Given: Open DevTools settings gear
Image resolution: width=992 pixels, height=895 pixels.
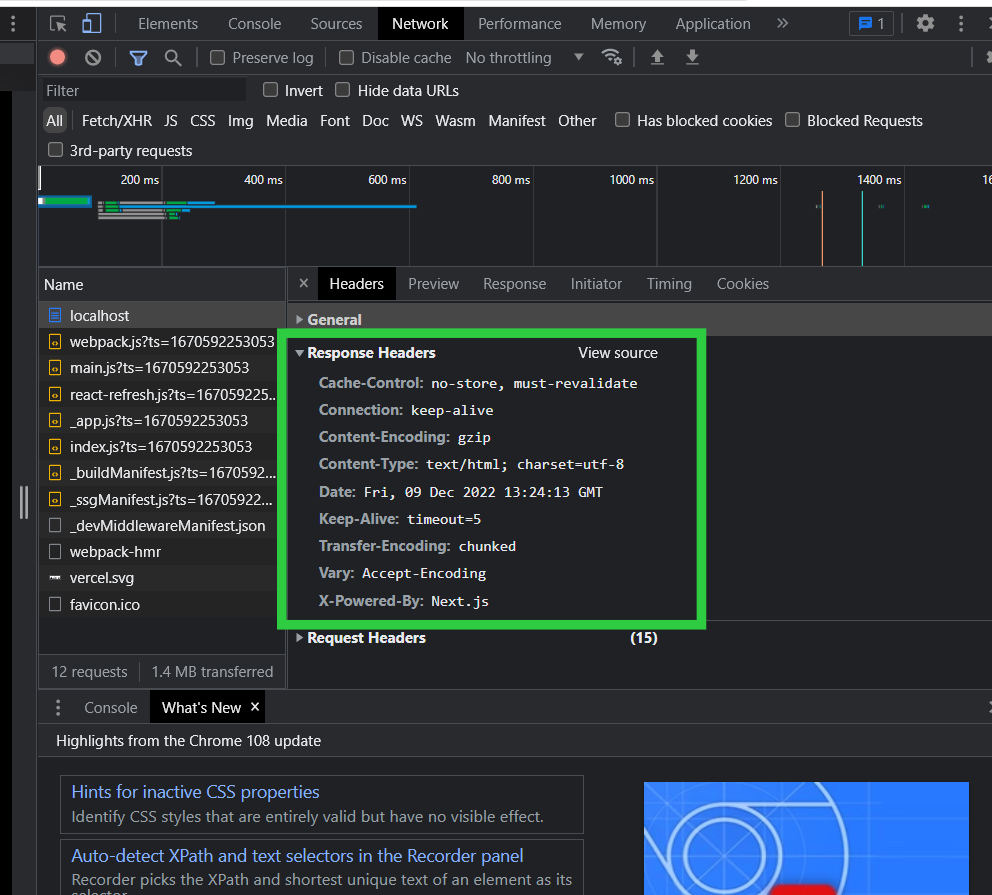Looking at the screenshot, I should (x=926, y=24).
